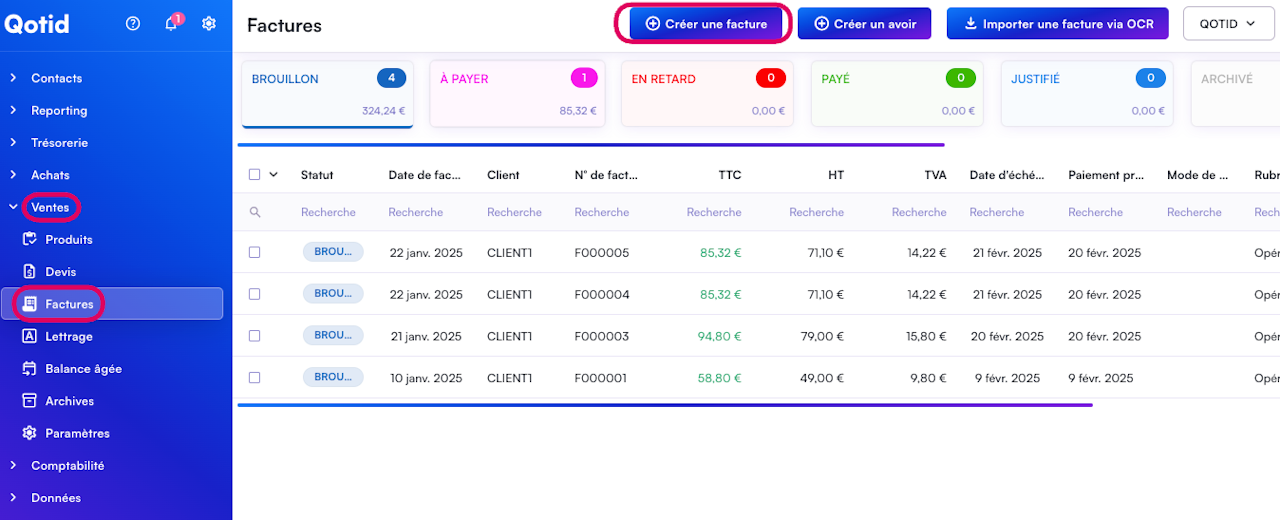The height and width of the screenshot is (520, 1280).
Task: Click the Produits sidebar icon
Action: pyautogui.click(x=28, y=239)
